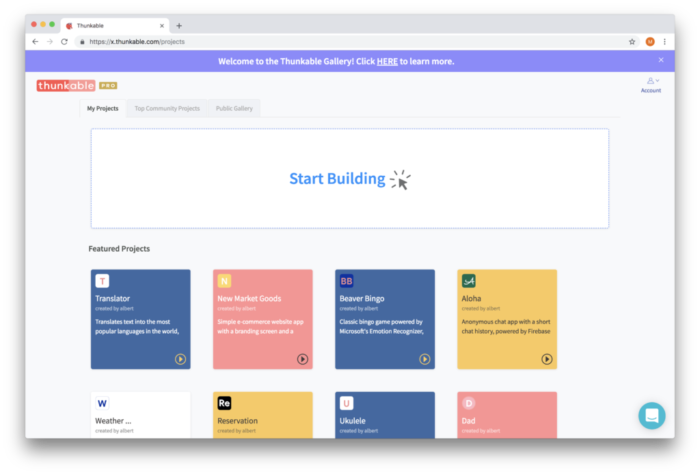The image size is (700, 474).
Task: Open the Translator project card
Action: [x=141, y=319]
